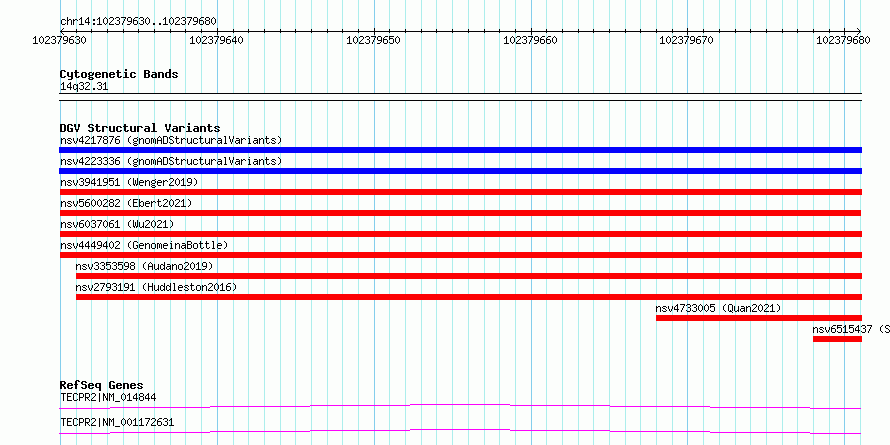The width and height of the screenshot is (890, 445).
Task: Select the RefSeq Genes track title
Action: (102, 385)
